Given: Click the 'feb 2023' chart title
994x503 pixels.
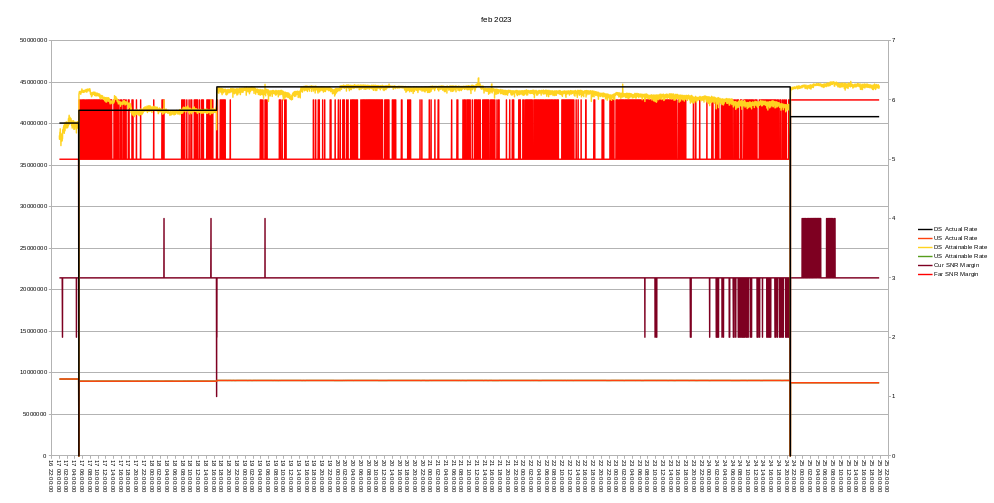Looking at the screenshot, I should (496, 20).
